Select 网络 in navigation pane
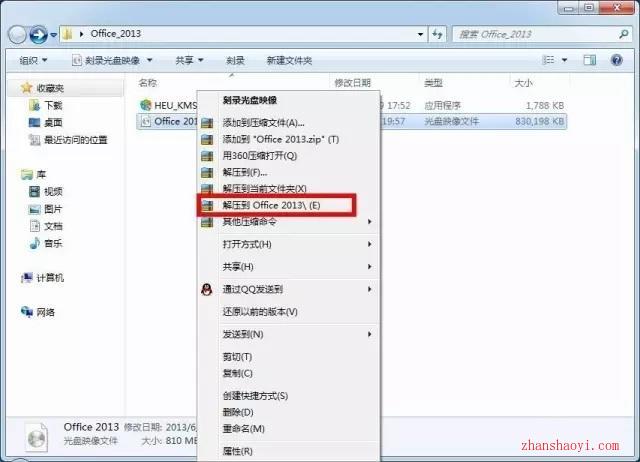640x462 pixels. 45,312
